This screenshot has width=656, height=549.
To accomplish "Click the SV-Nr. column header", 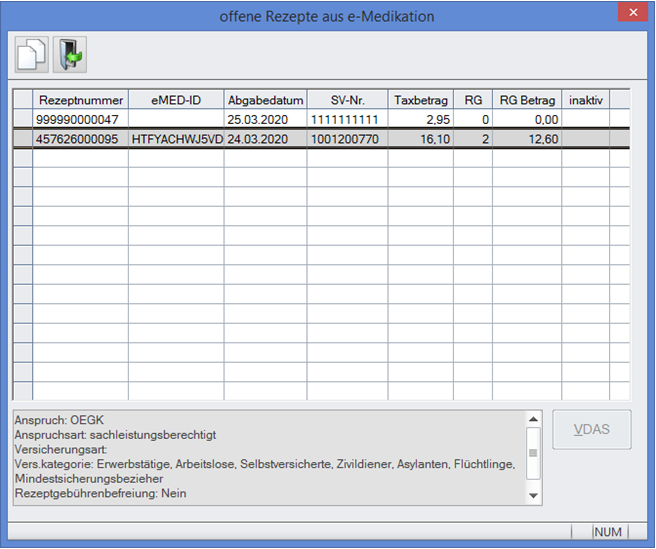I will coord(347,100).
